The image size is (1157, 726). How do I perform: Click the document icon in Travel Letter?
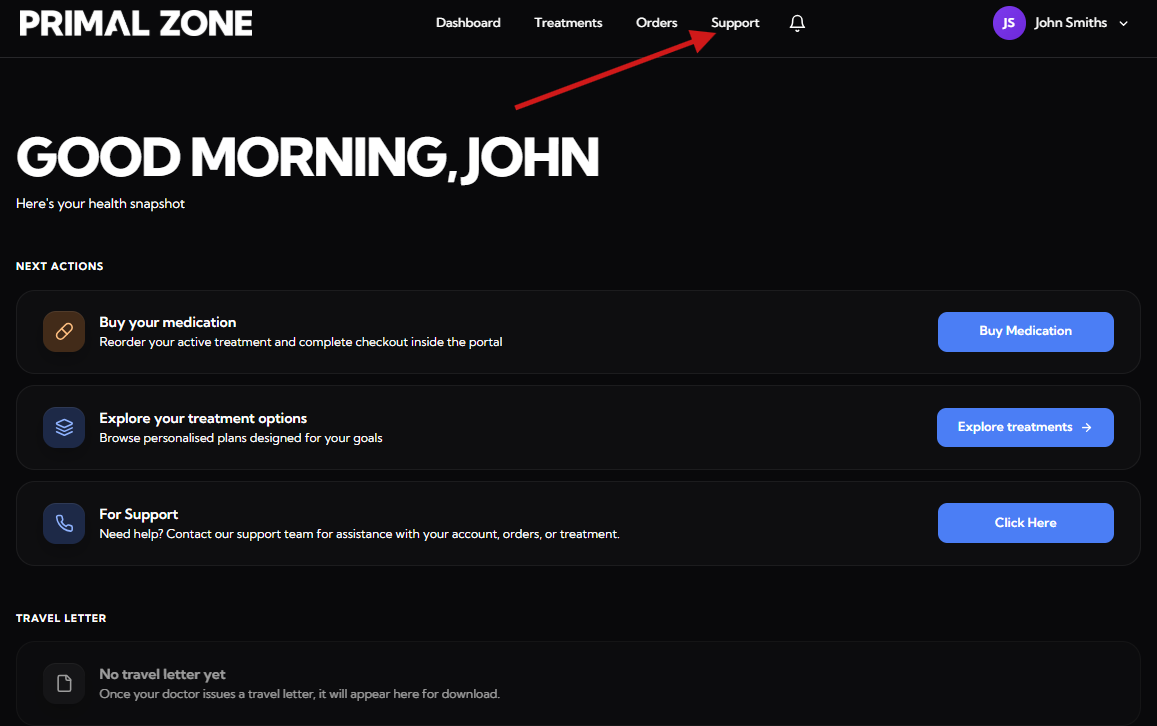pyautogui.click(x=64, y=683)
